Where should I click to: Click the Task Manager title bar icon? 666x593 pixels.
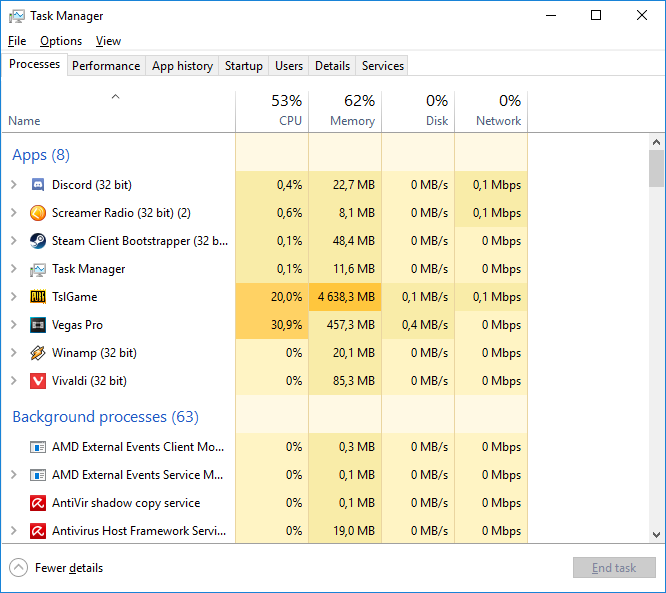pyautogui.click(x=17, y=16)
